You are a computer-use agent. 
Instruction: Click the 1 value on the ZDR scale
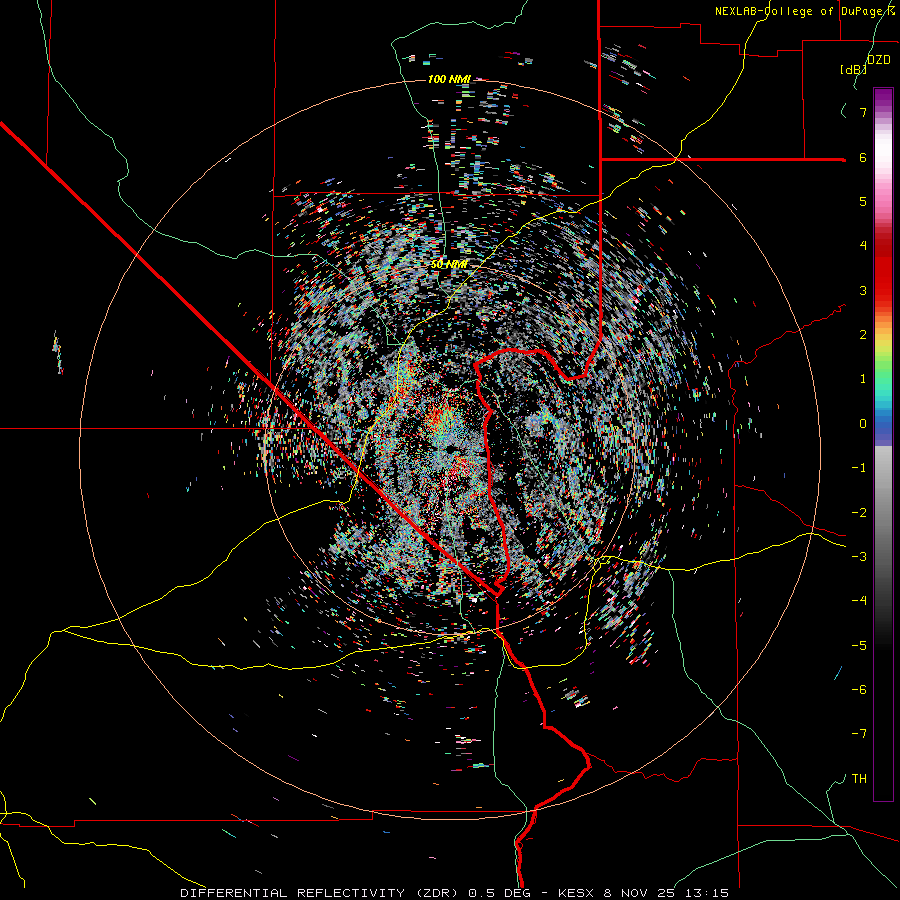click(863, 379)
